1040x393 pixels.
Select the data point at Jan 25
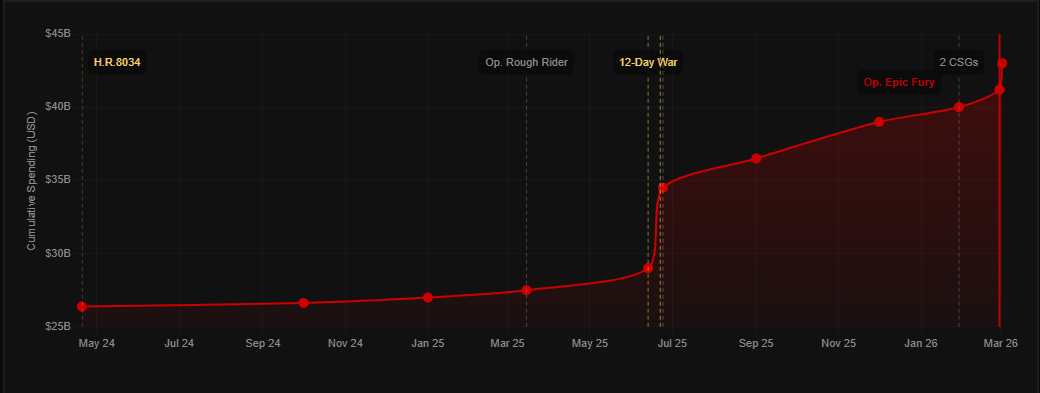pos(428,298)
